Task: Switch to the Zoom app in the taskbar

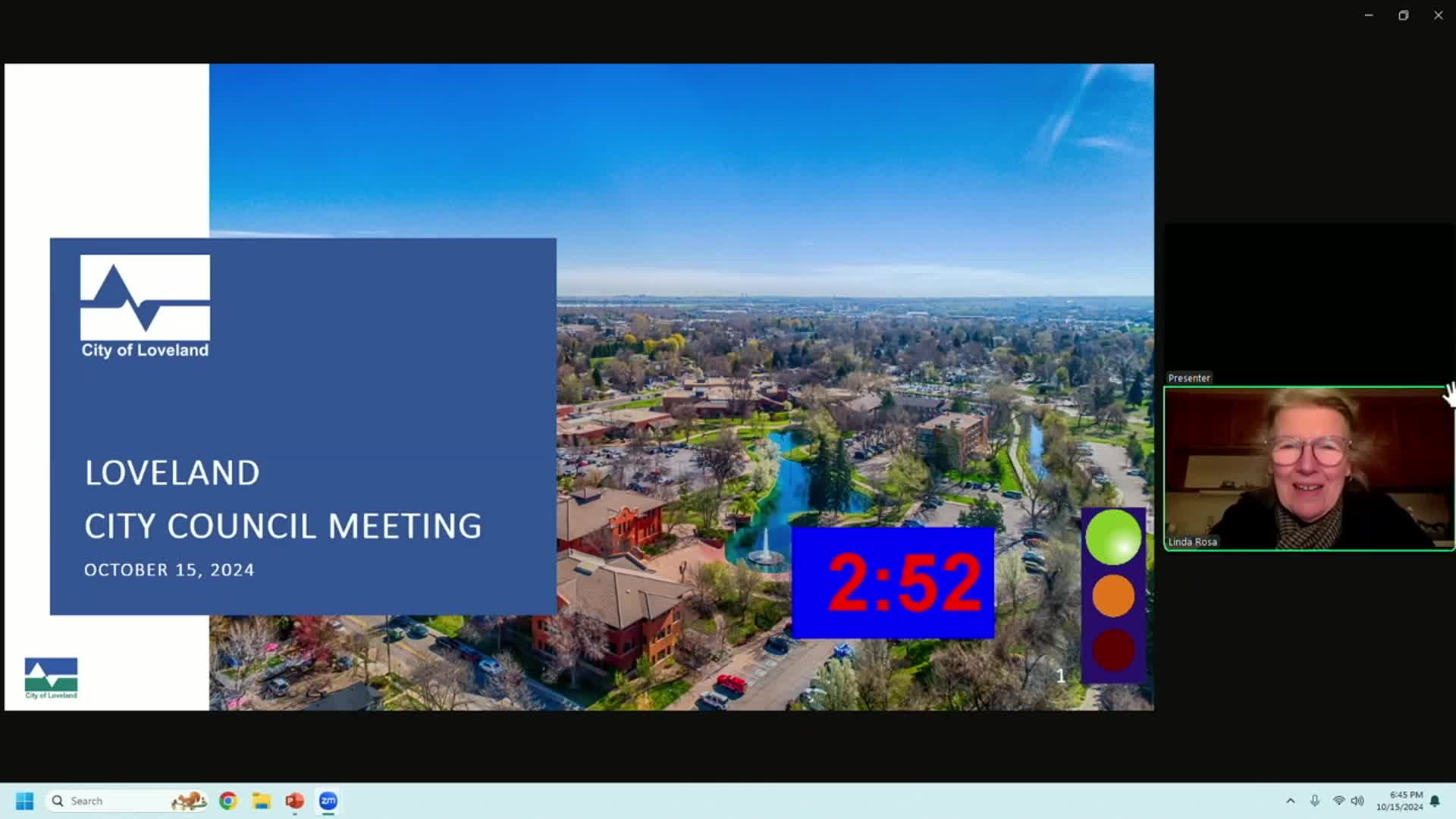Action: click(328, 801)
